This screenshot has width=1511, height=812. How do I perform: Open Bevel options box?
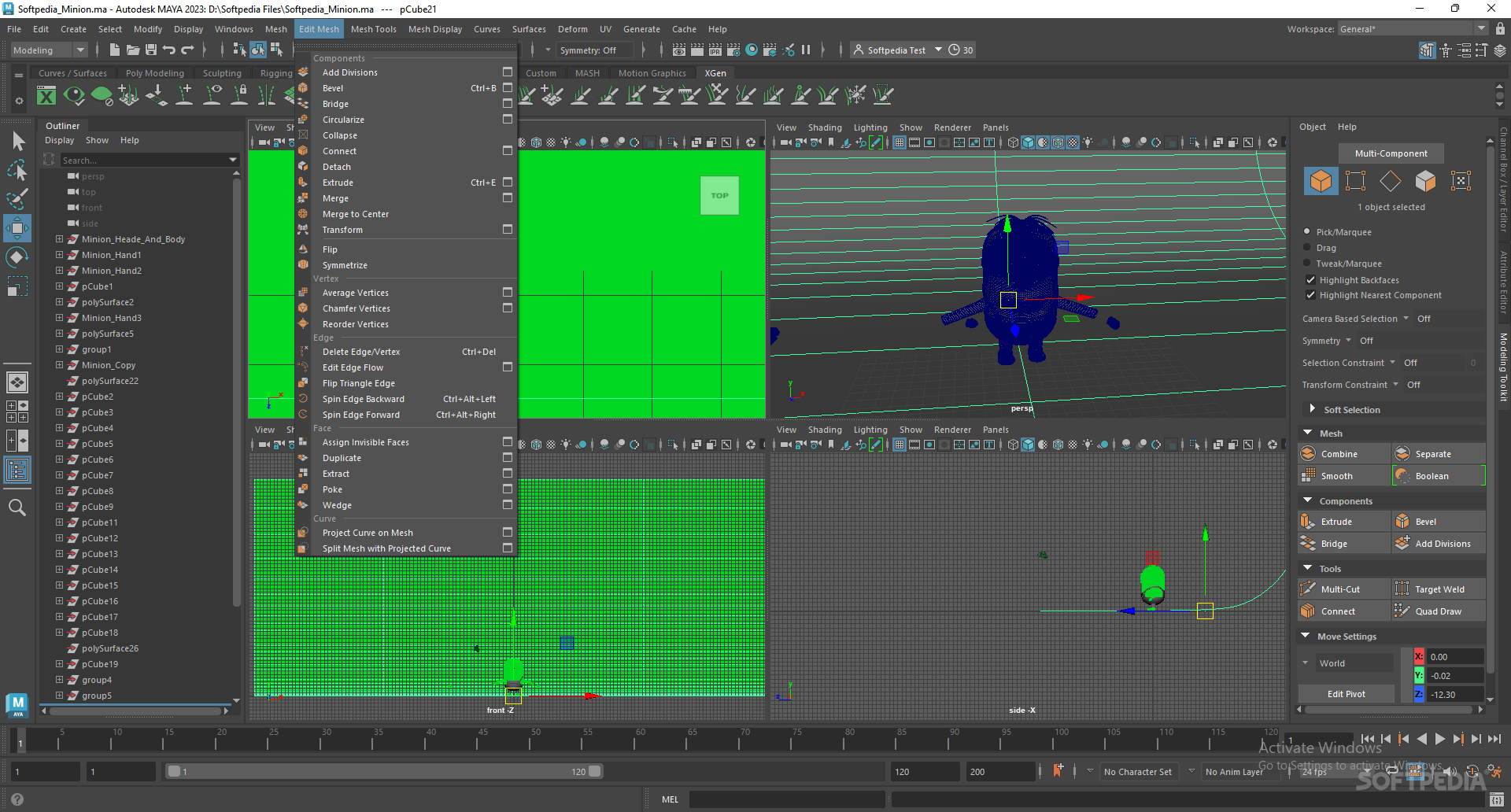[508, 88]
